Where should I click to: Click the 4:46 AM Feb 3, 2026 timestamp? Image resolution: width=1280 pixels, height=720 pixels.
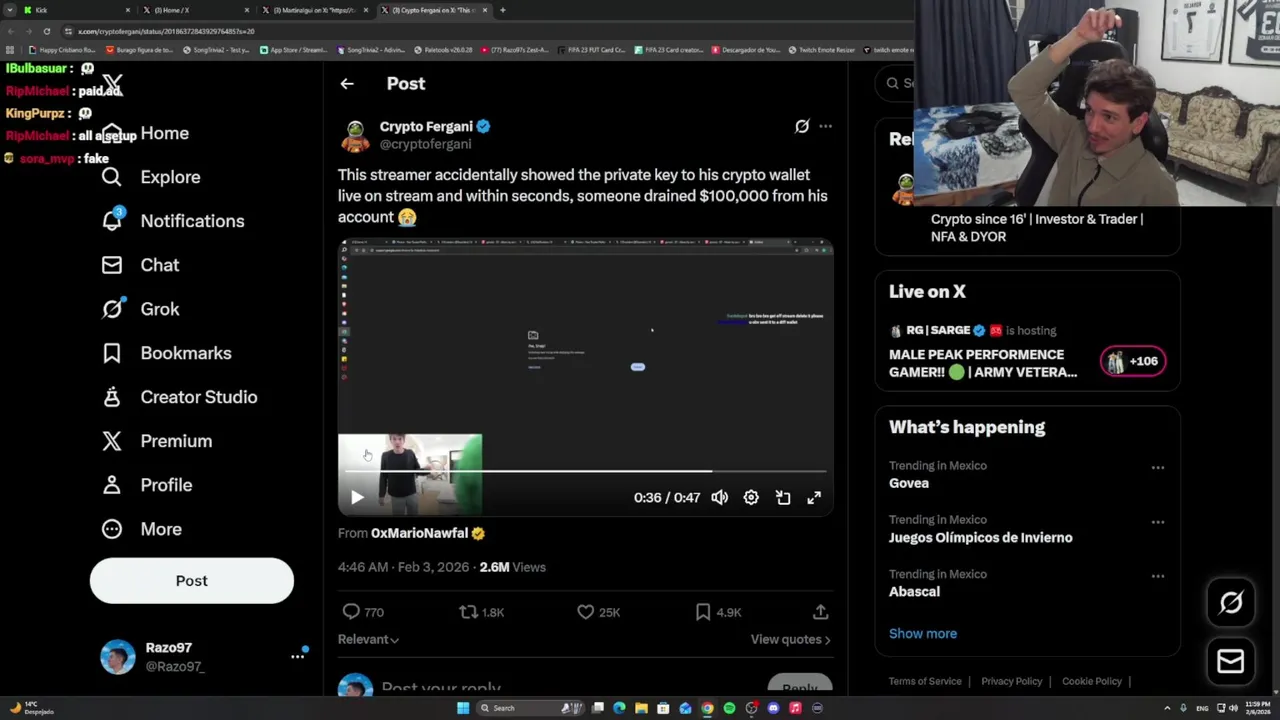click(x=403, y=567)
